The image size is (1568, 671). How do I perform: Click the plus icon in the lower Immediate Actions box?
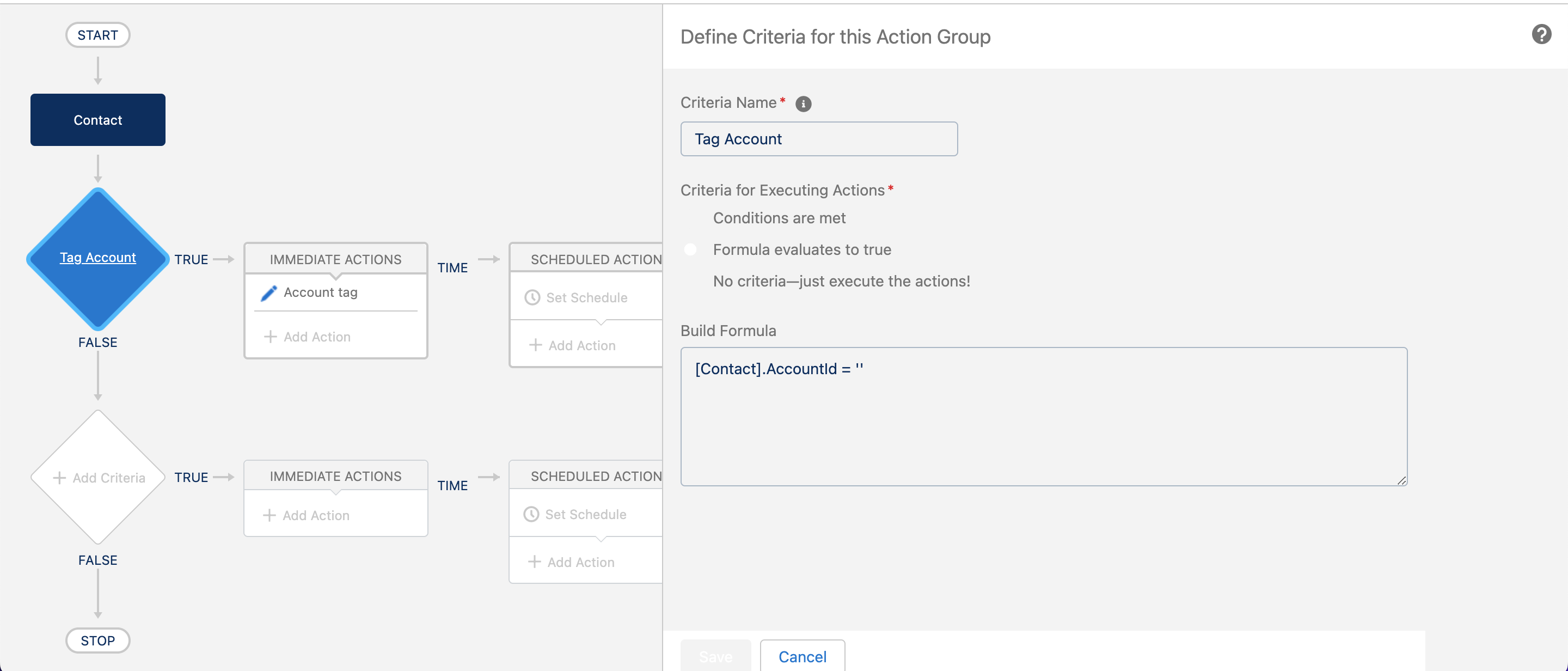(x=269, y=516)
